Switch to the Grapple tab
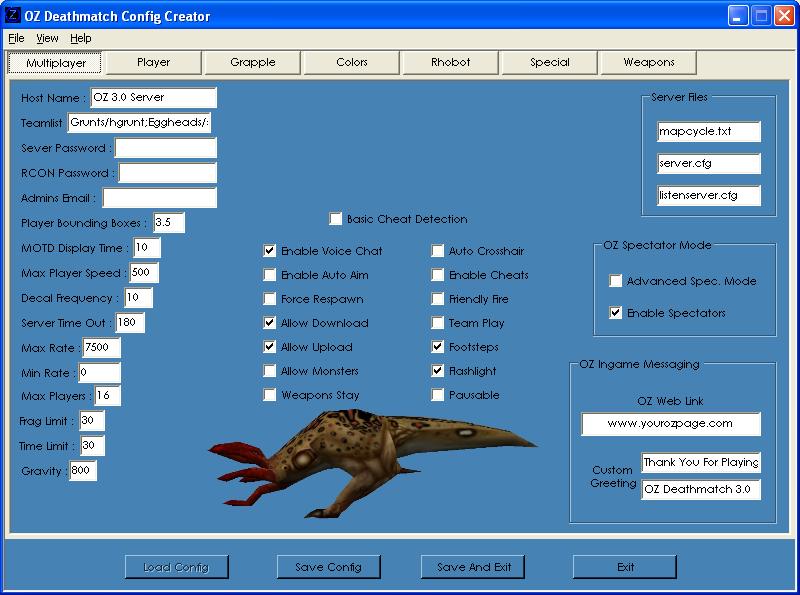Image resolution: width=800 pixels, height=595 pixels. pyautogui.click(x=253, y=63)
